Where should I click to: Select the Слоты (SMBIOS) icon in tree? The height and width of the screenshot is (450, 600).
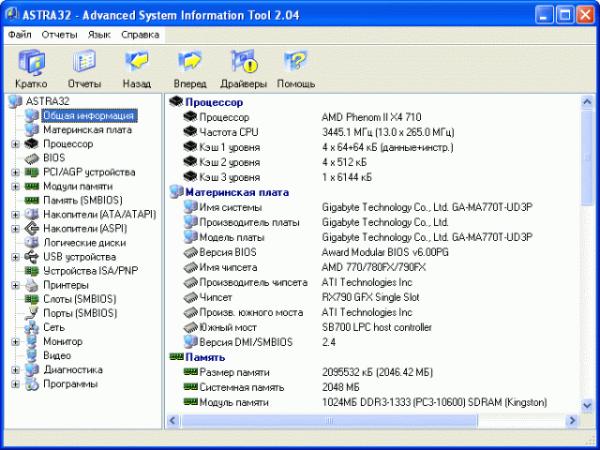point(32,299)
